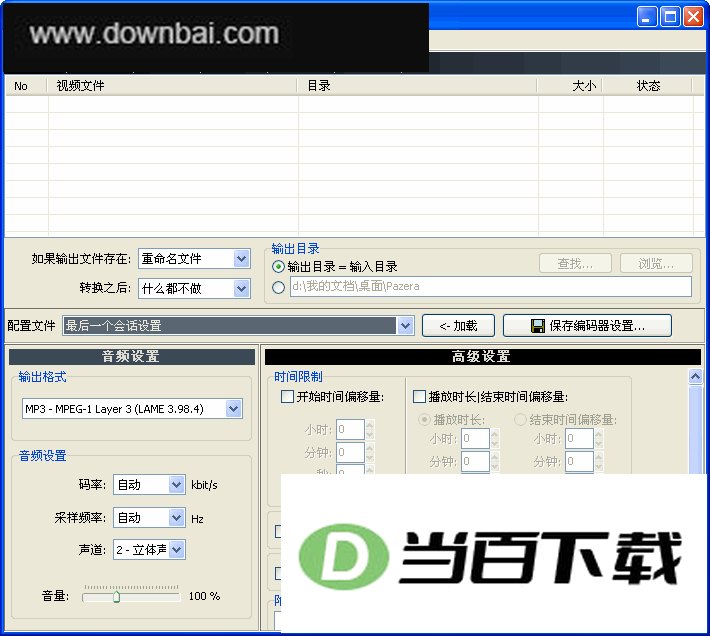This screenshot has width=710, height=636.
Task: Enable the '播放时长|结束时间偏移量' checkbox
Action: 419,397
